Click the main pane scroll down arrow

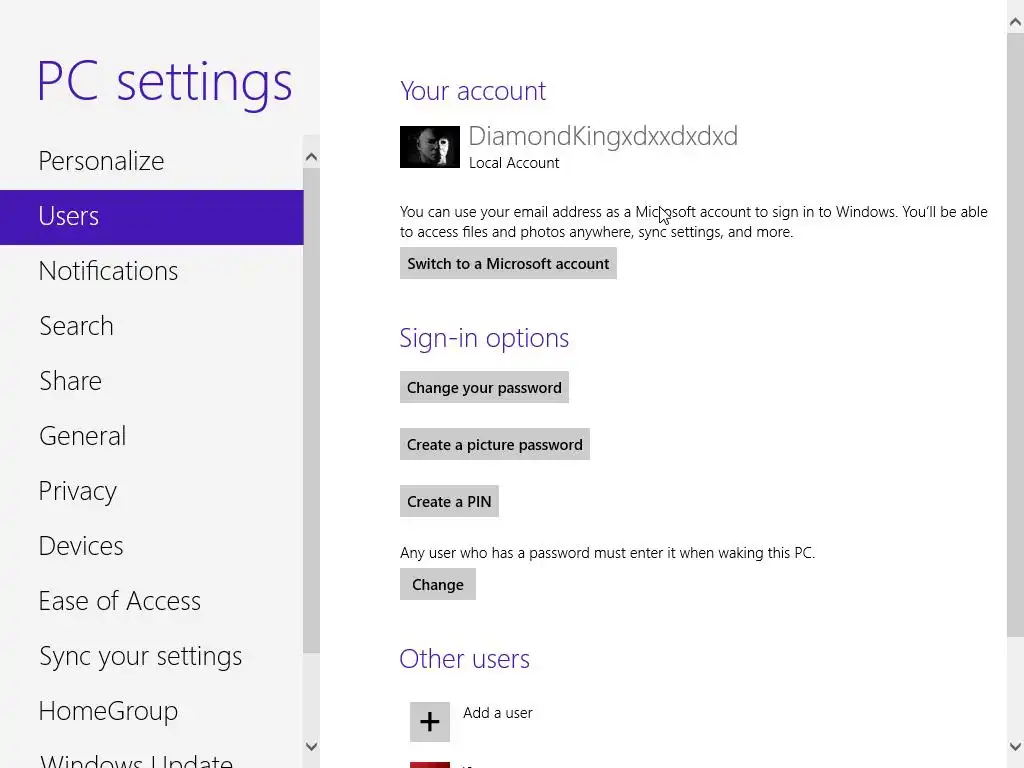[x=1016, y=746]
